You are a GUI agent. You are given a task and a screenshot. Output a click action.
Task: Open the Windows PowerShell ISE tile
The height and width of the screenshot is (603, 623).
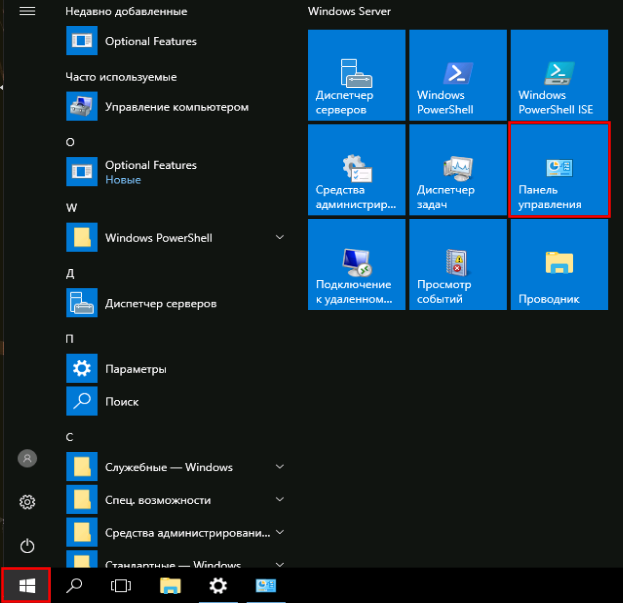559,75
